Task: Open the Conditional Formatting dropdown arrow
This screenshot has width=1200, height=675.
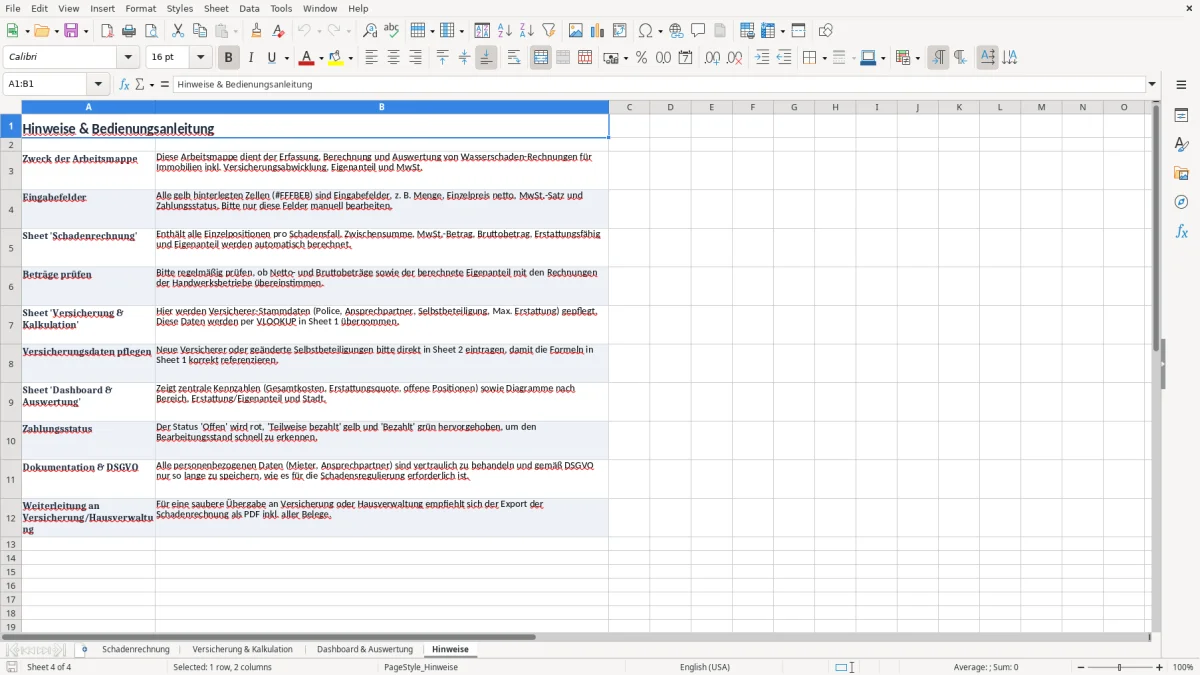Action: (x=917, y=58)
